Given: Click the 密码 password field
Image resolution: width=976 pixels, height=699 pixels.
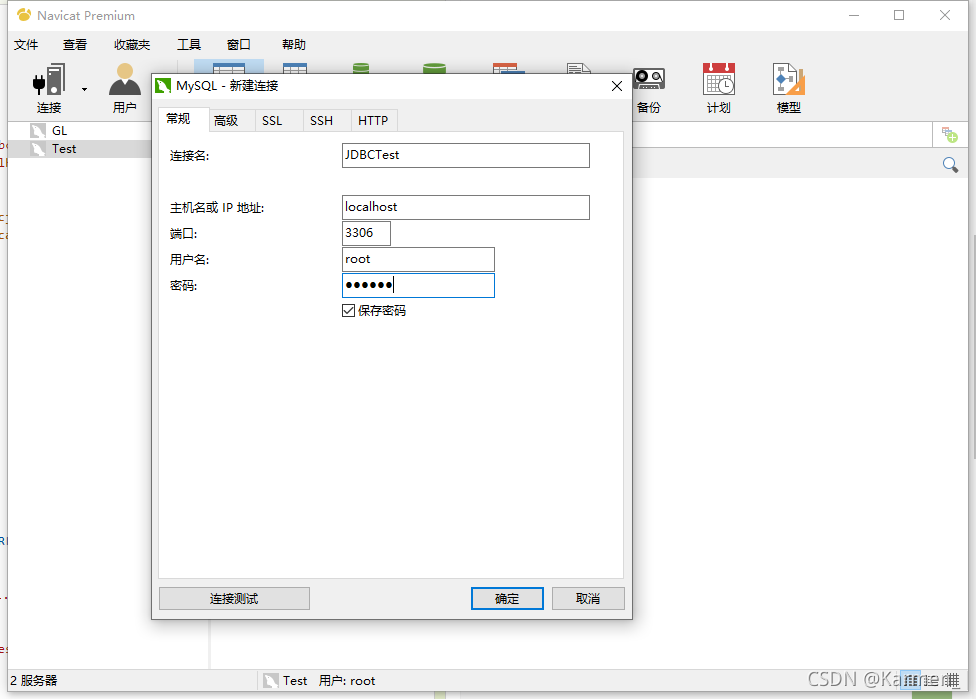Looking at the screenshot, I should 418,286.
